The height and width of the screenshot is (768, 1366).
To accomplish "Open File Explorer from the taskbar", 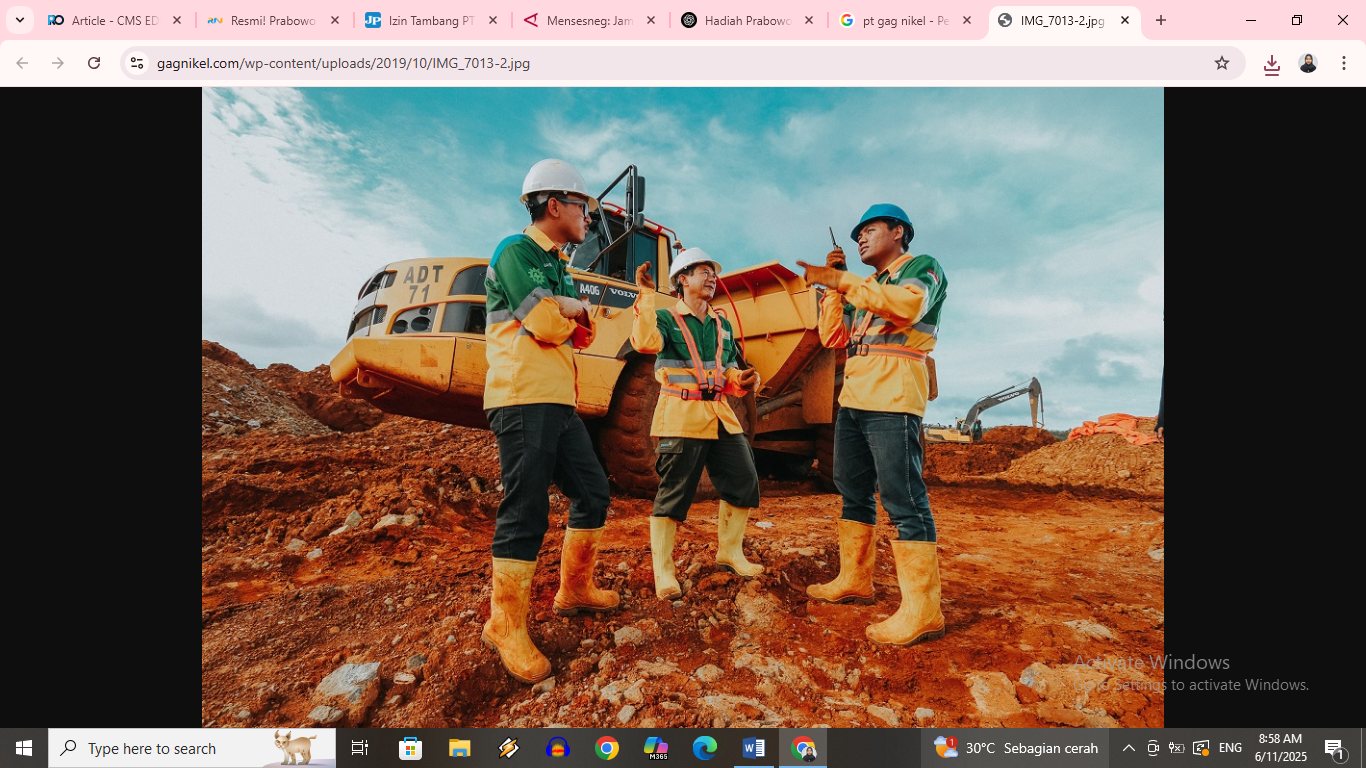I will pos(459,748).
